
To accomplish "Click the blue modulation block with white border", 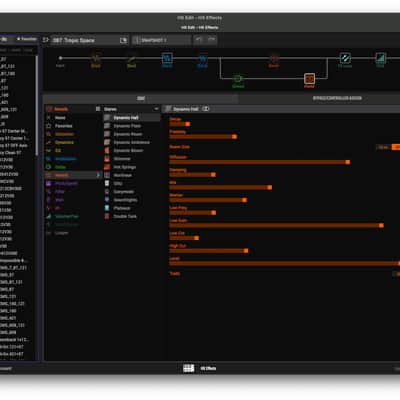I will coord(167,58).
